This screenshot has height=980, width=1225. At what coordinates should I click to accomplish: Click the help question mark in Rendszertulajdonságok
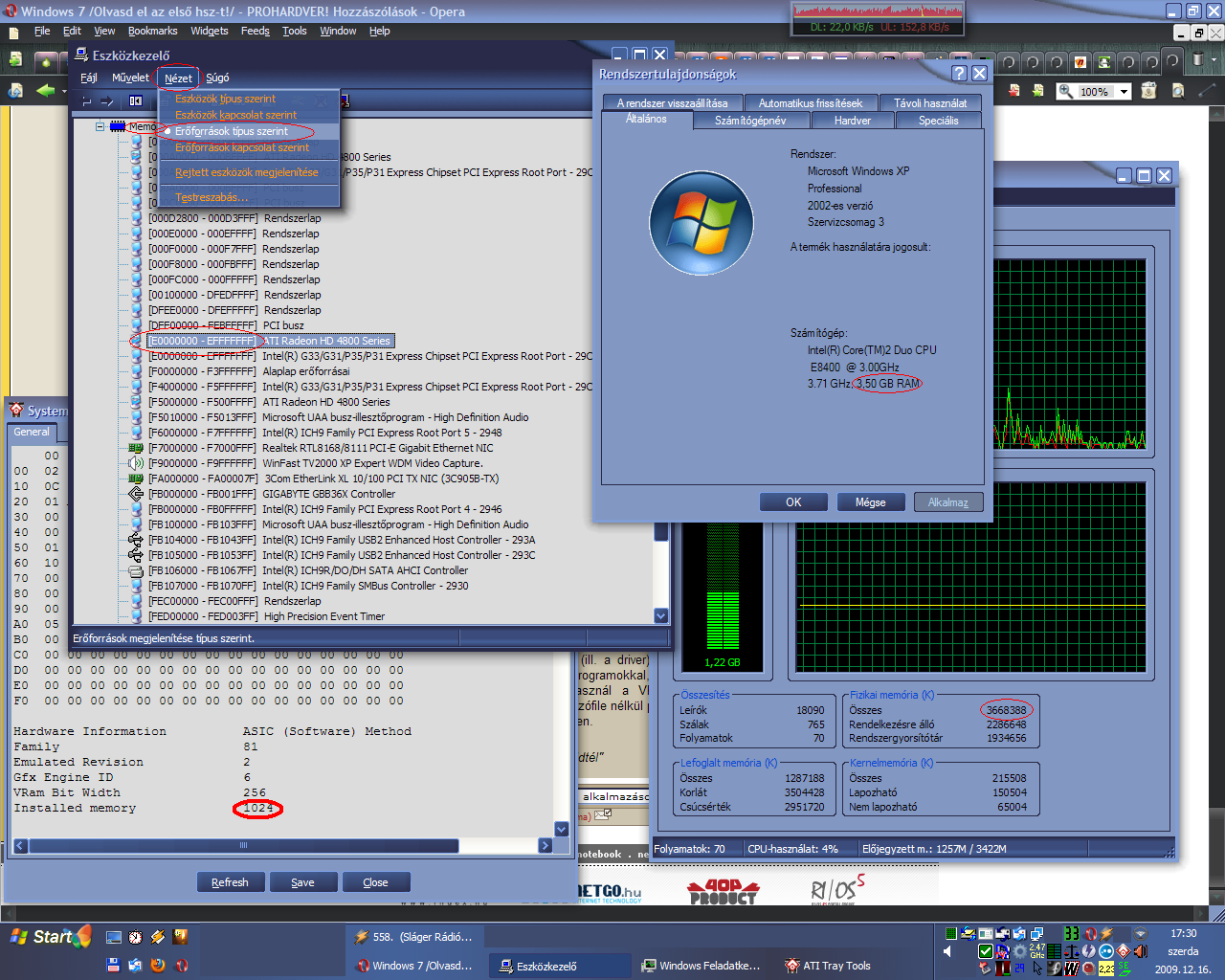959,74
